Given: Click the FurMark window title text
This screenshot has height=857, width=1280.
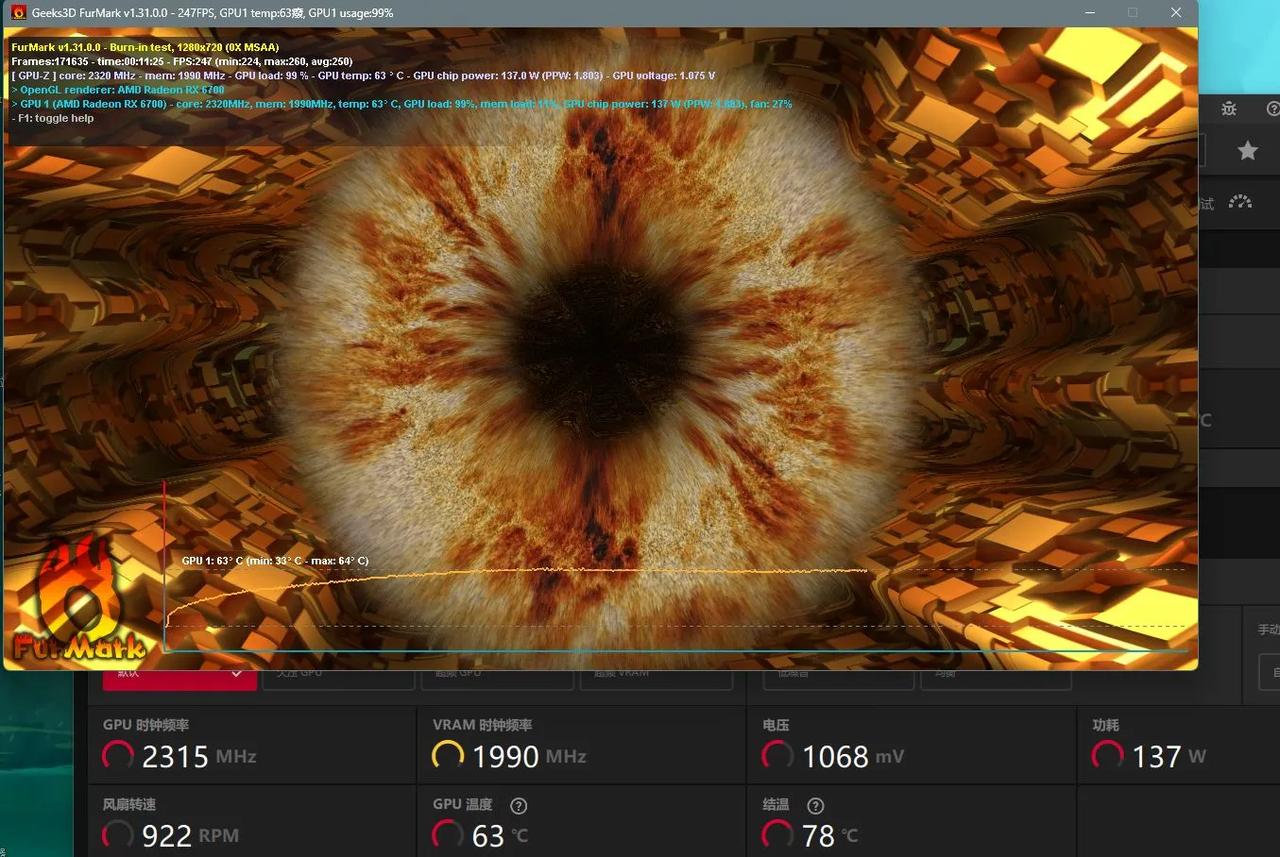Looking at the screenshot, I should [x=215, y=13].
